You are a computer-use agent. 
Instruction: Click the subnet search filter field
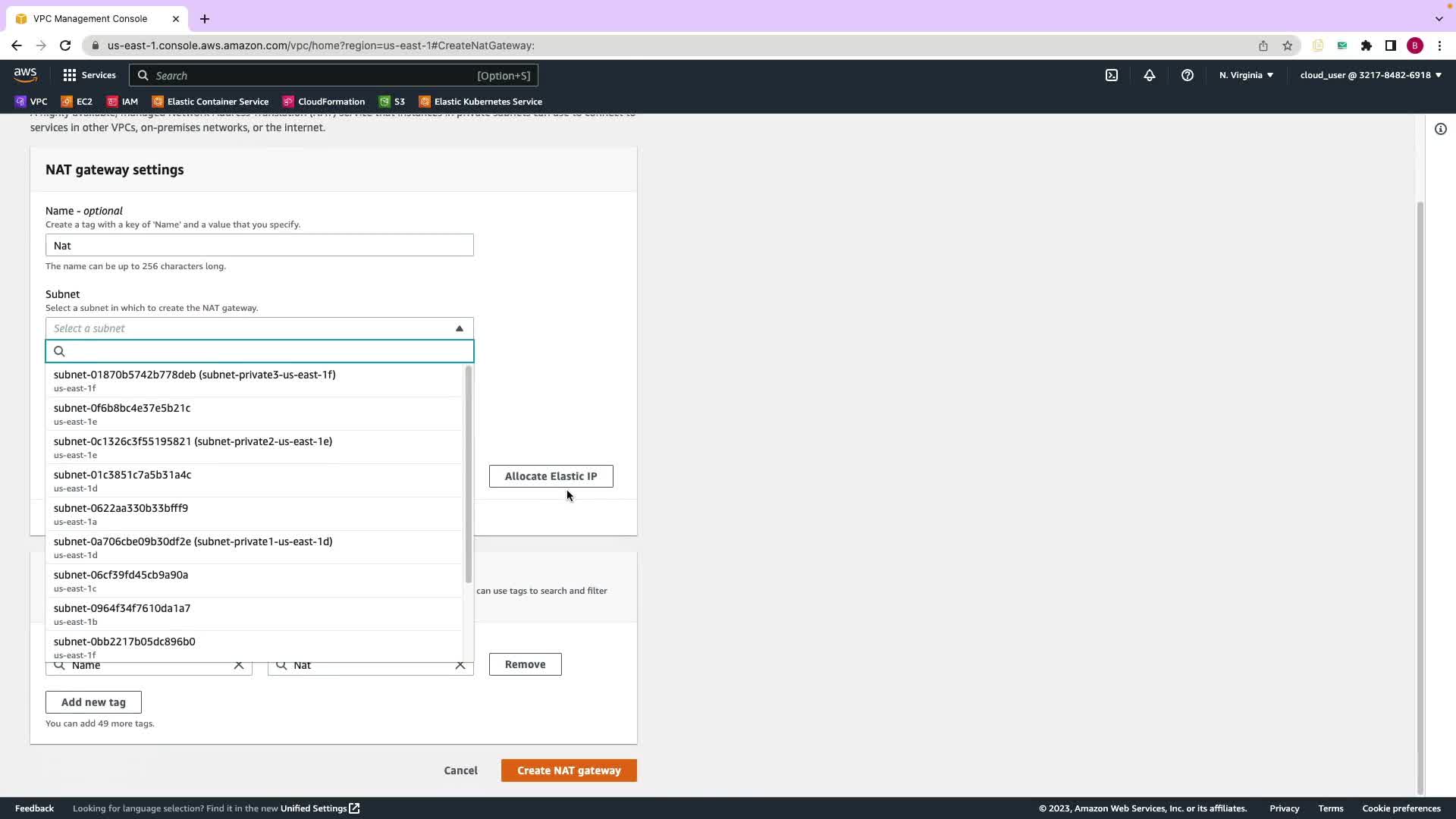point(265,351)
